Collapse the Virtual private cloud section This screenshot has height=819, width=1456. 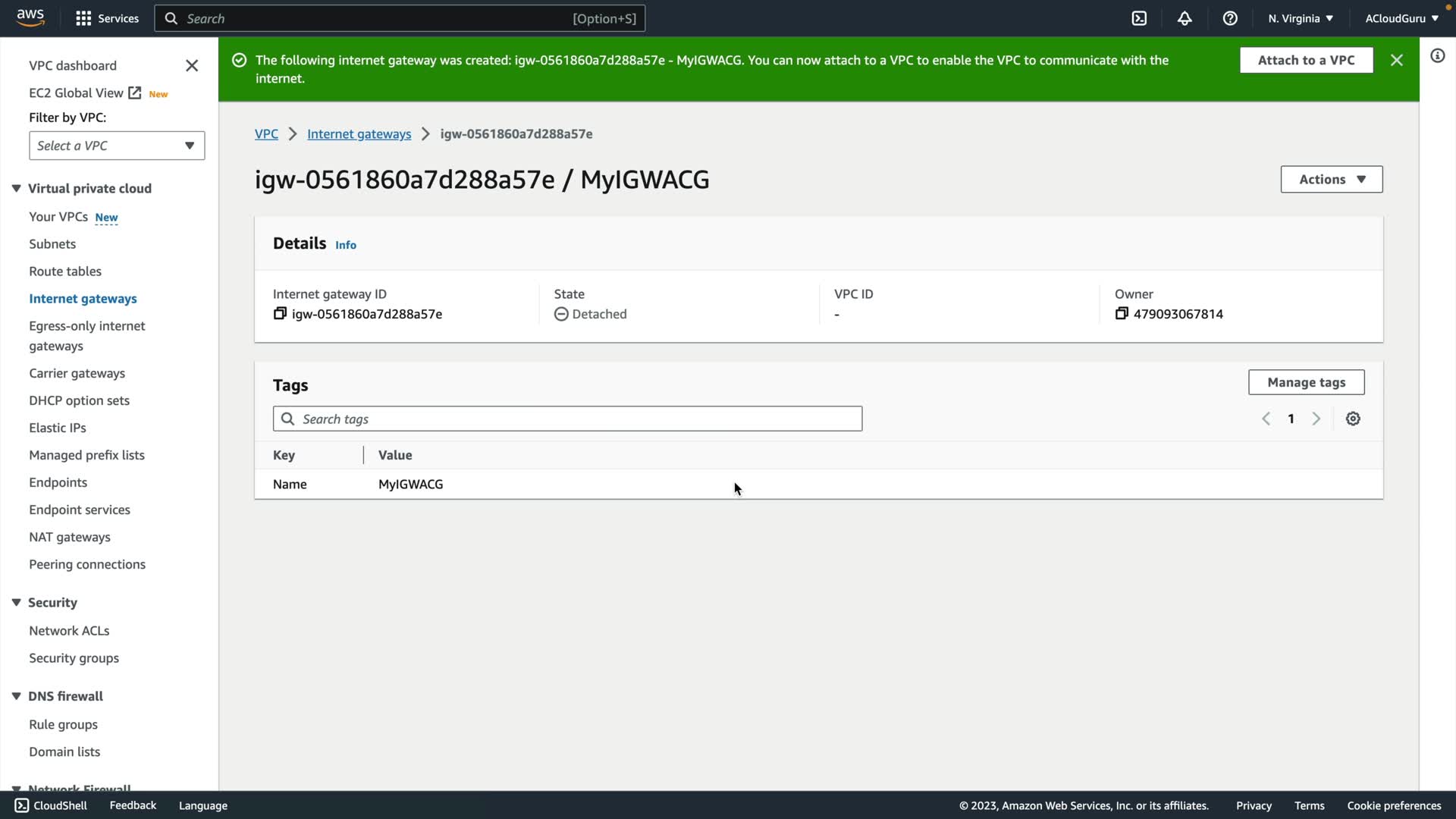click(16, 189)
